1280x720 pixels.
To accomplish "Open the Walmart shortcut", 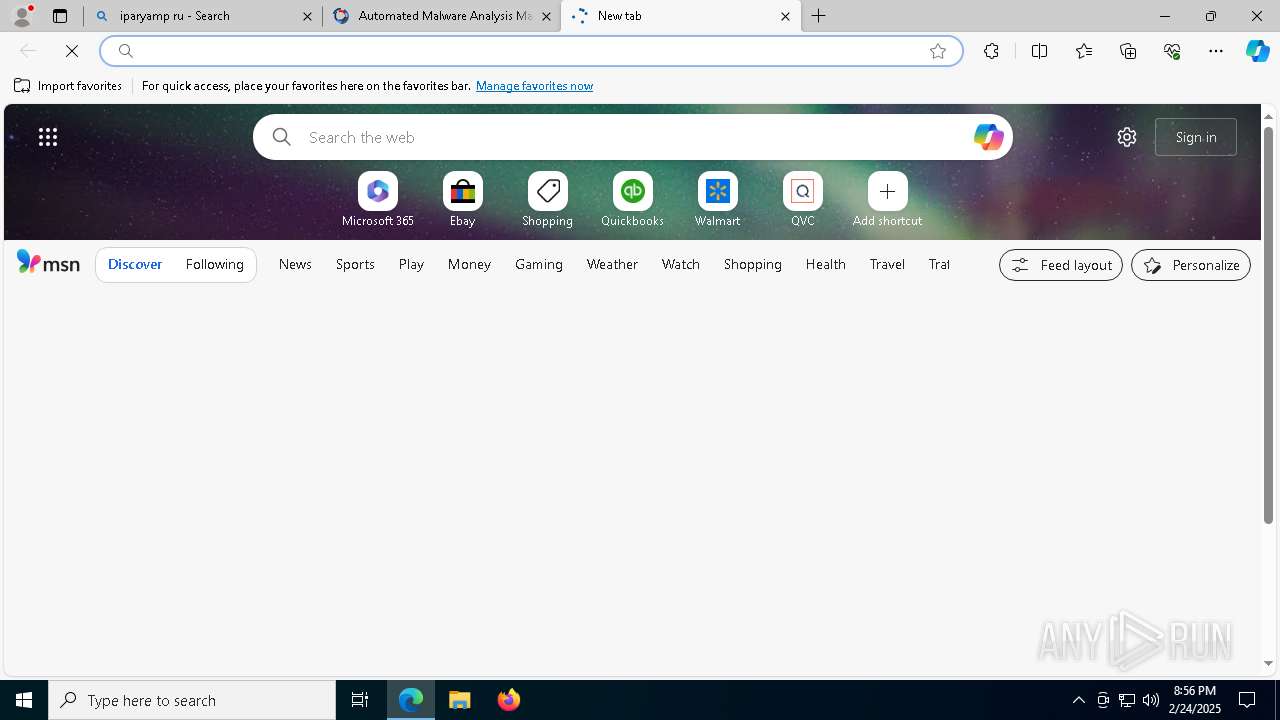I will click(x=718, y=199).
